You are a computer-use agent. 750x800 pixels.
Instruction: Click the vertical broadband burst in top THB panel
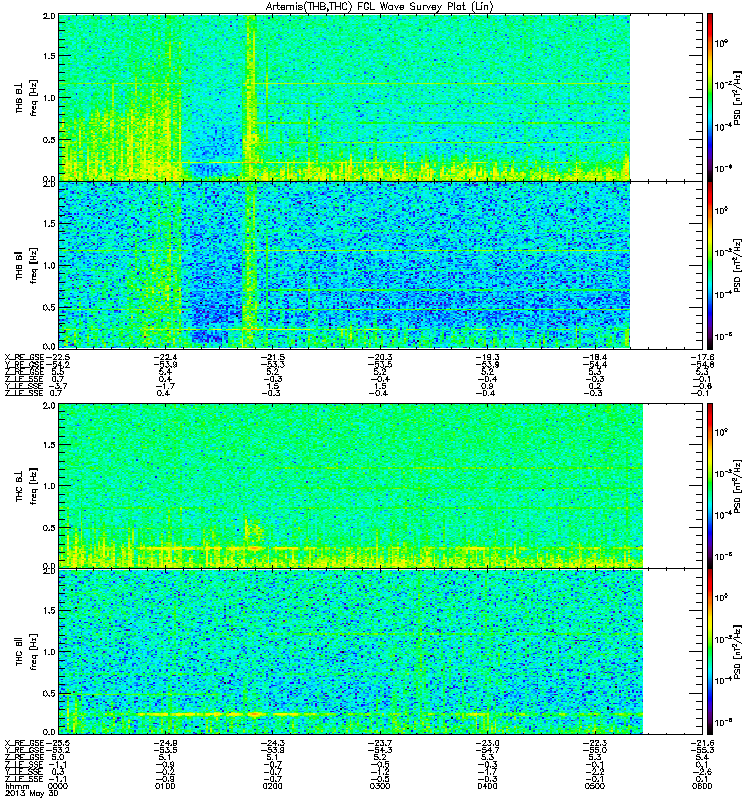click(251, 97)
